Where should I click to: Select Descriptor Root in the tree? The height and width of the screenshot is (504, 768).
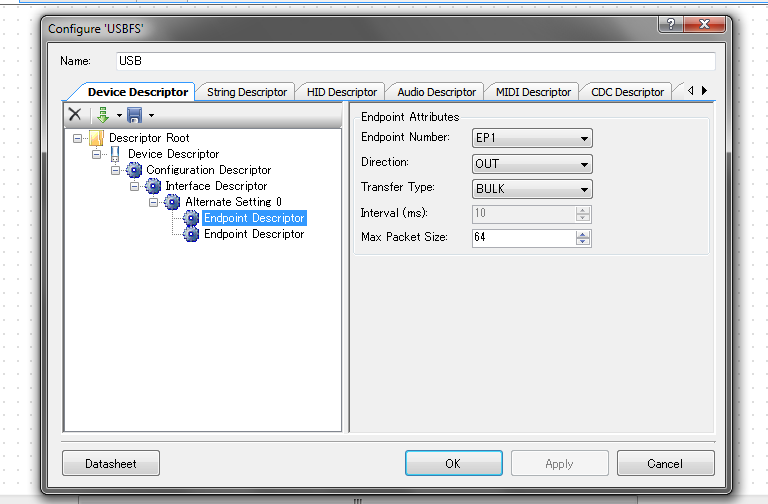[x=149, y=138]
